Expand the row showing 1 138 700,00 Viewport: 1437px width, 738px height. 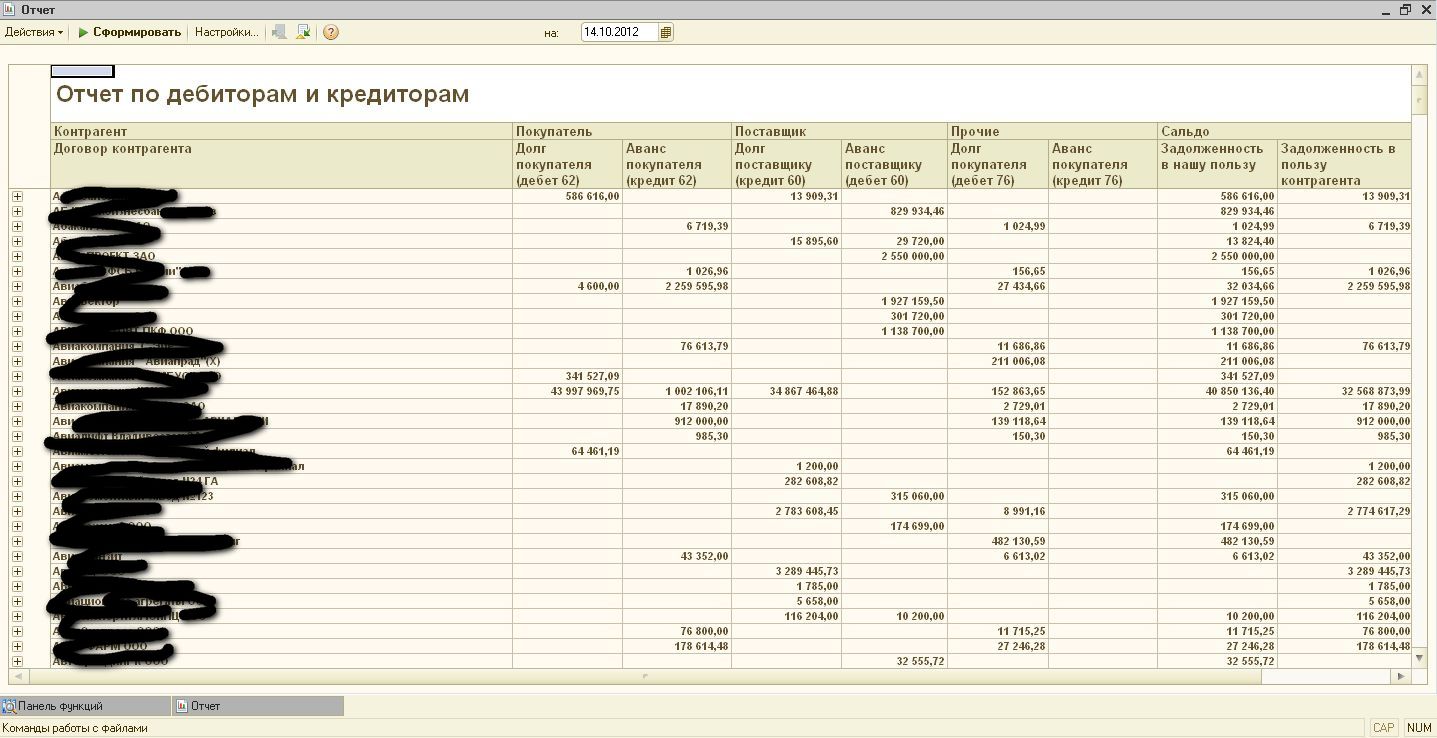tap(17, 331)
